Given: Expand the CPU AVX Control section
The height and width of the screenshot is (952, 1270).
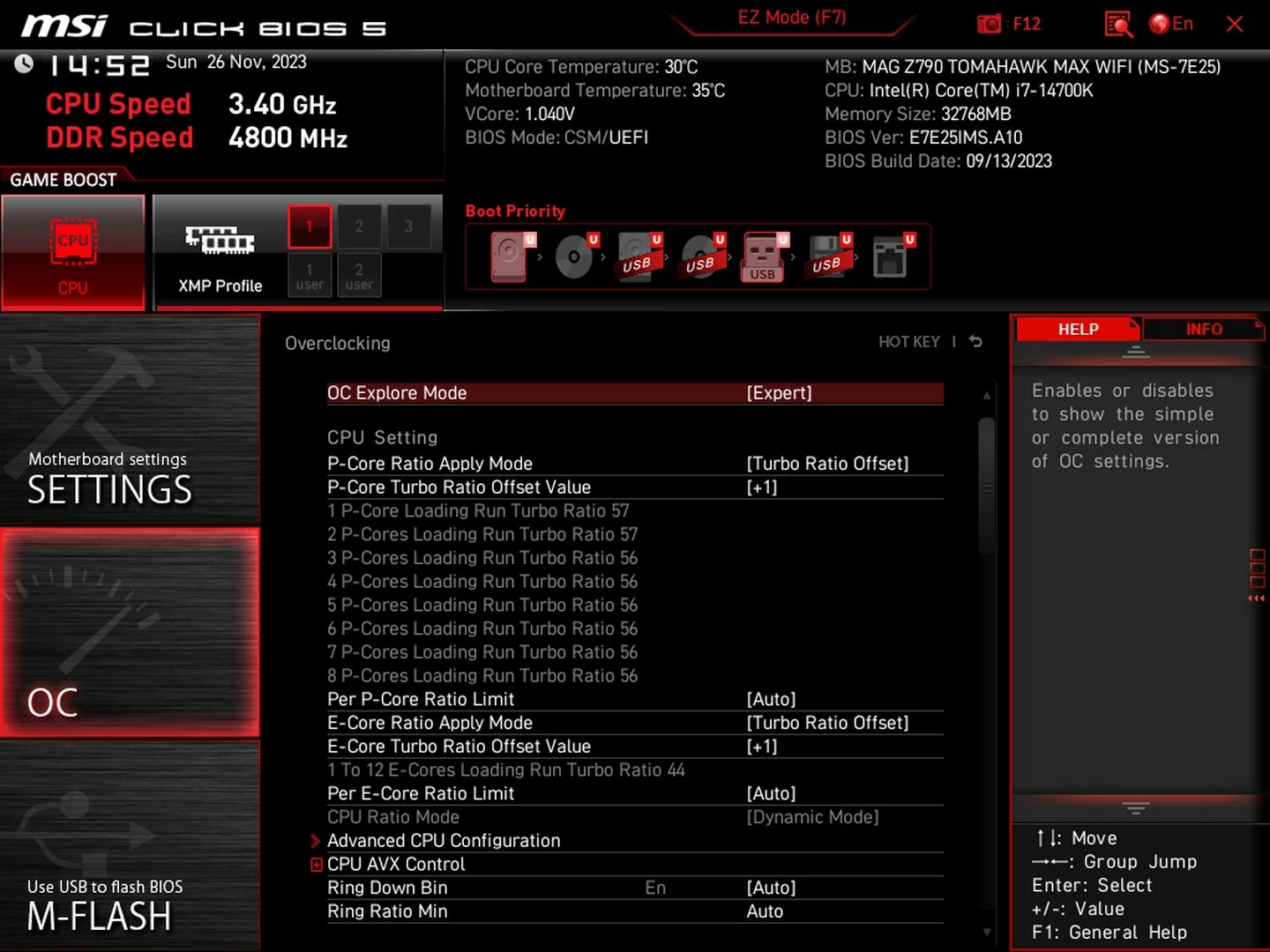Looking at the screenshot, I should [x=396, y=865].
